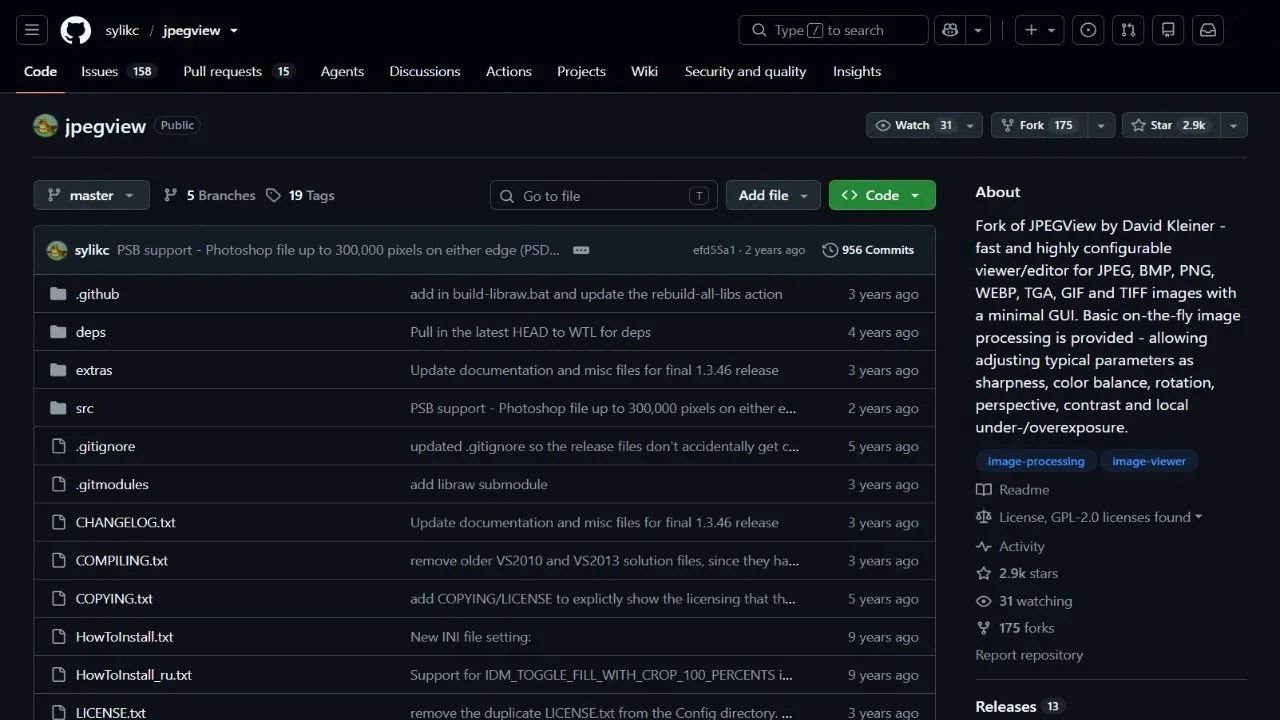
Task: View the 5 Branches link
Action: (x=210, y=195)
